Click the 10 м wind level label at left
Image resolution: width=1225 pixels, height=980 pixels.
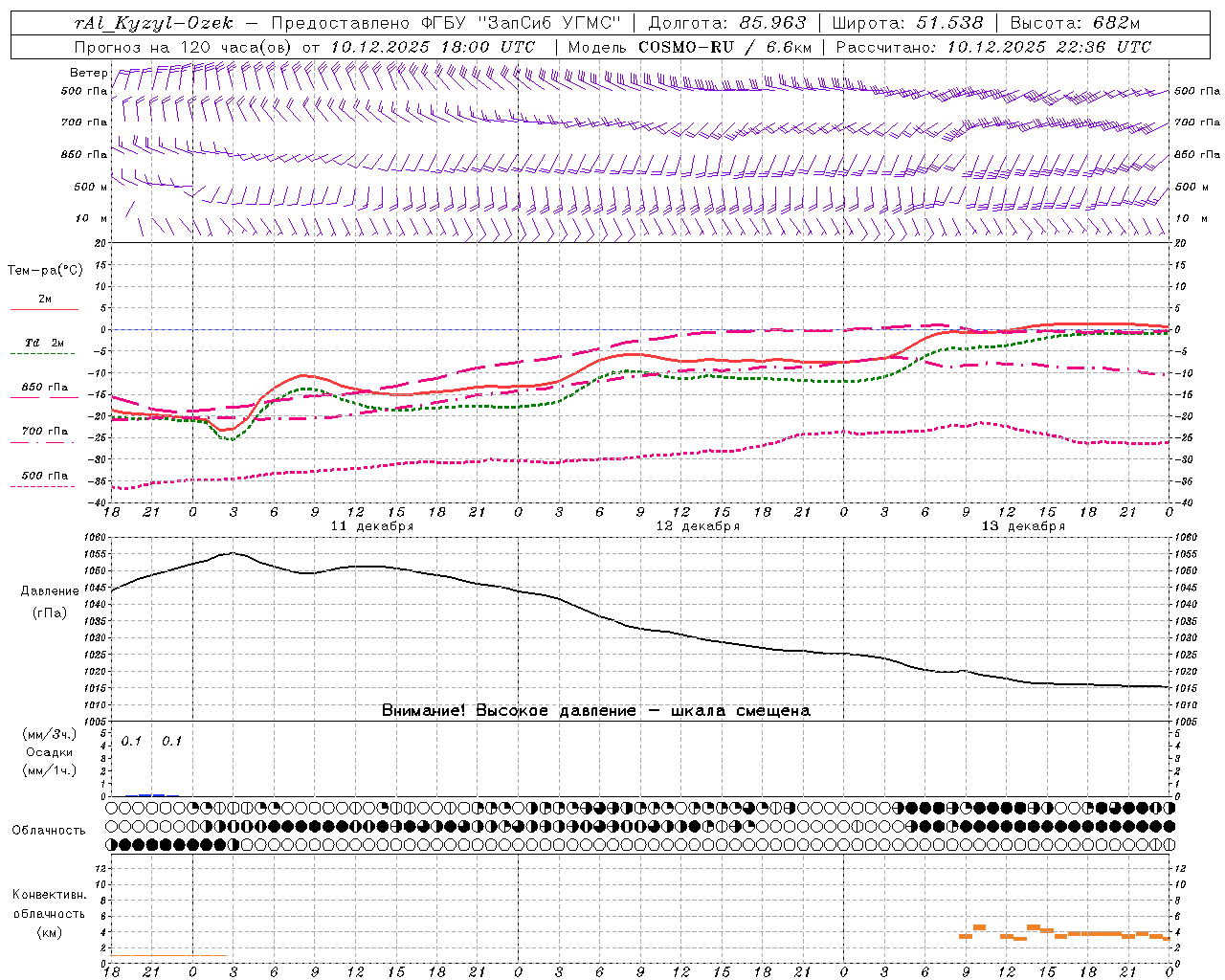tap(92, 218)
